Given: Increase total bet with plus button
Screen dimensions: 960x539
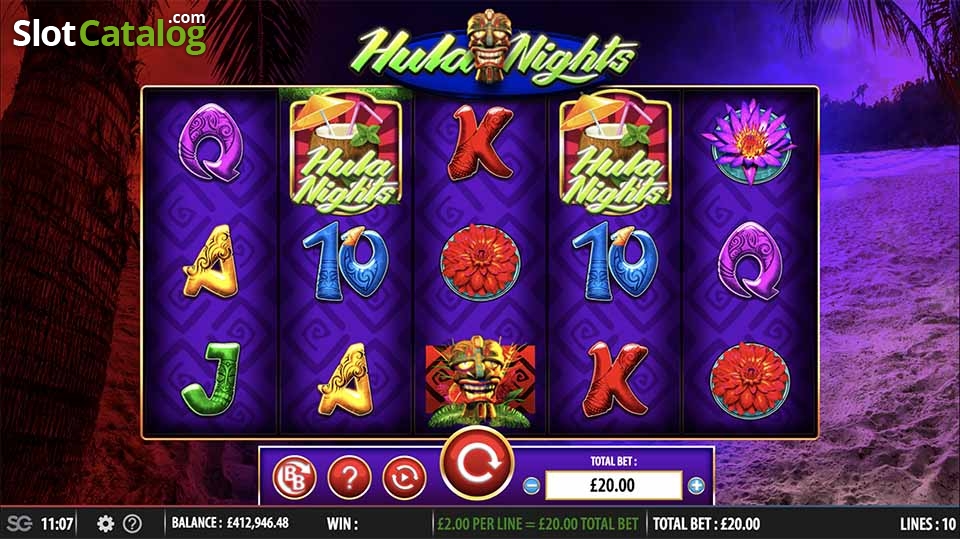Looking at the screenshot, I should [x=696, y=486].
